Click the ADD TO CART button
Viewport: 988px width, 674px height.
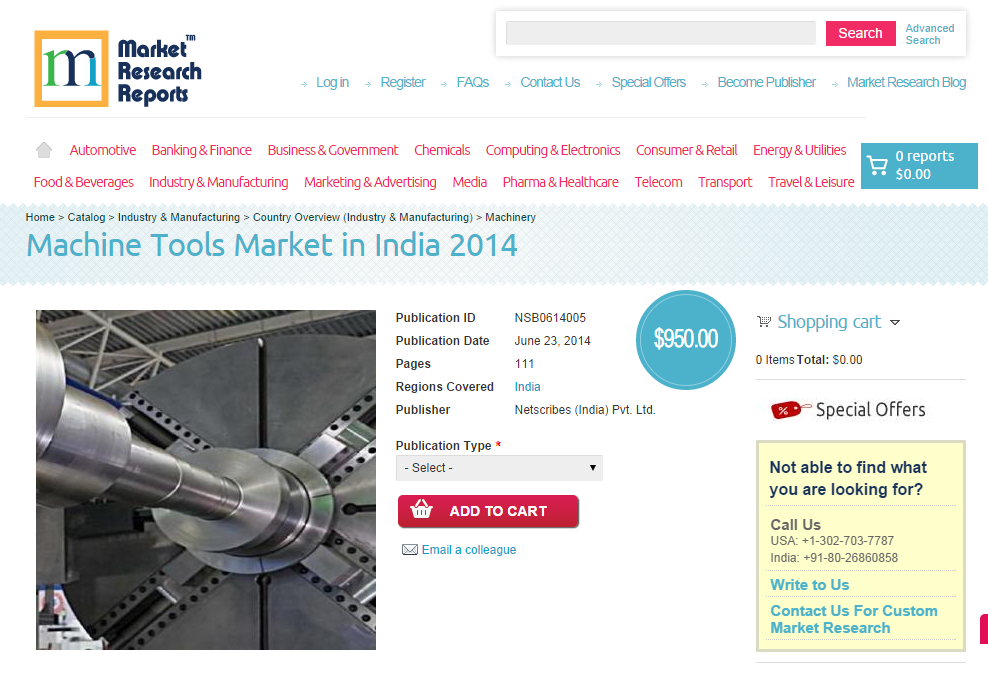(488, 511)
